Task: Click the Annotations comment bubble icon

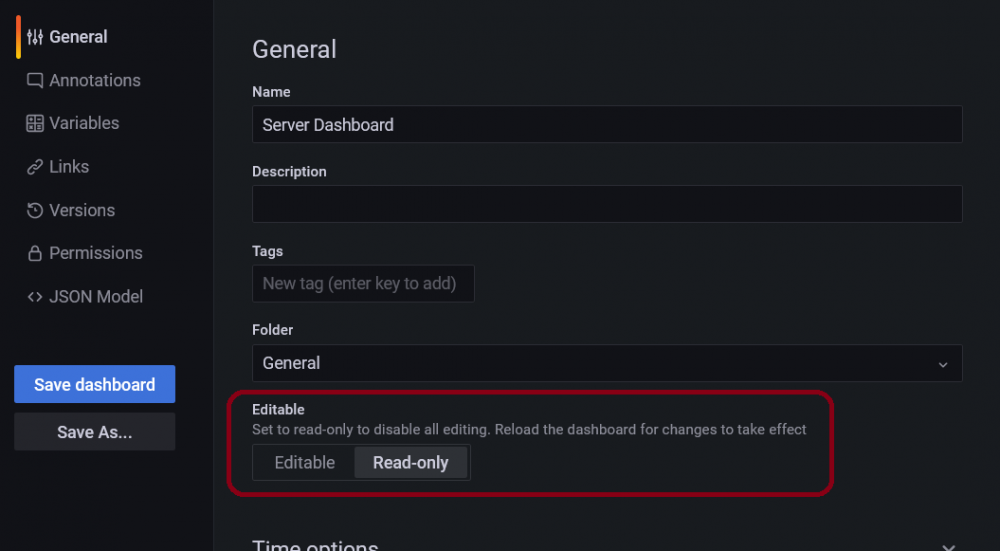Action: click(x=35, y=80)
